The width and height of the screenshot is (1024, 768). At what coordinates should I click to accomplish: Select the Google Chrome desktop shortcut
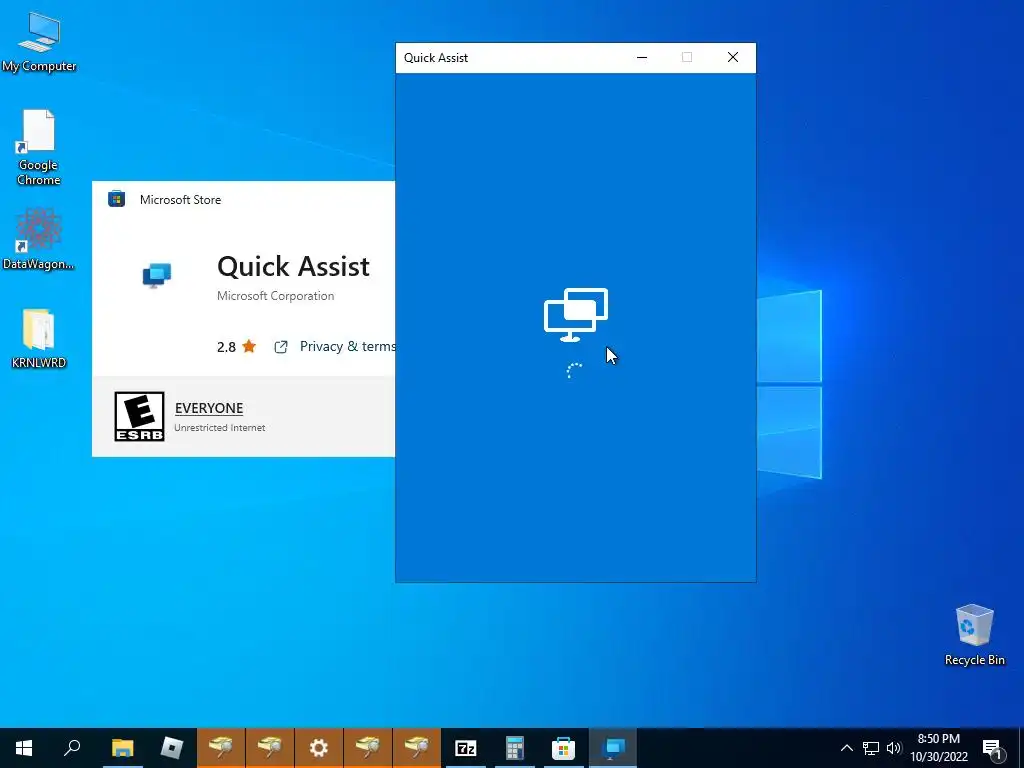click(39, 147)
